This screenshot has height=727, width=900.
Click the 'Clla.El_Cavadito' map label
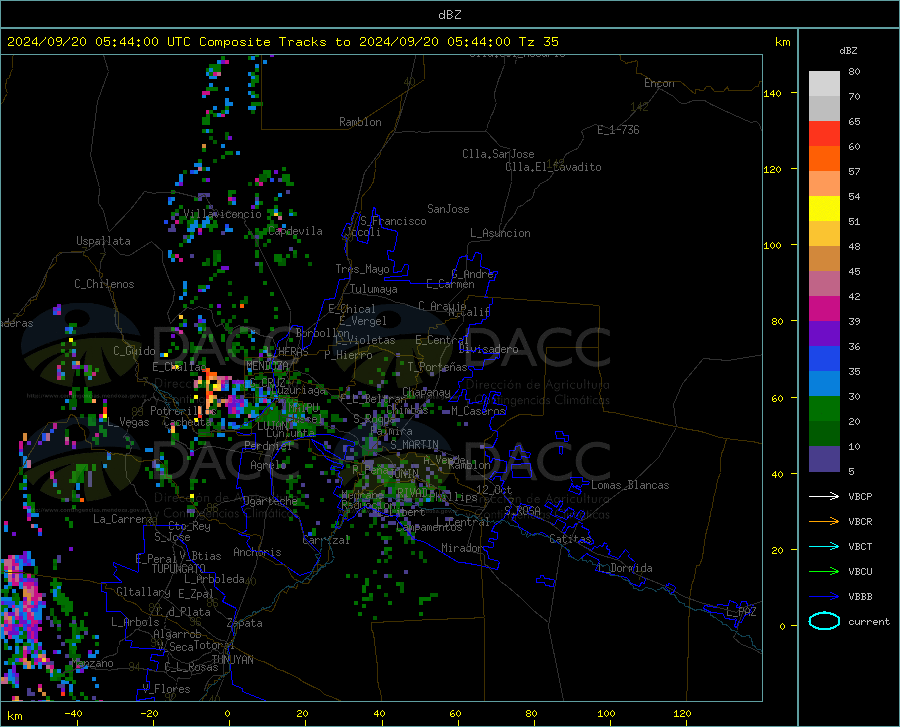[553, 167]
